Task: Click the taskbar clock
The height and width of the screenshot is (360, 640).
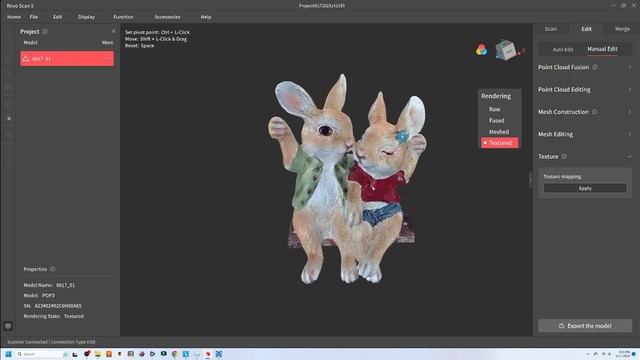Action: [x=624, y=354]
